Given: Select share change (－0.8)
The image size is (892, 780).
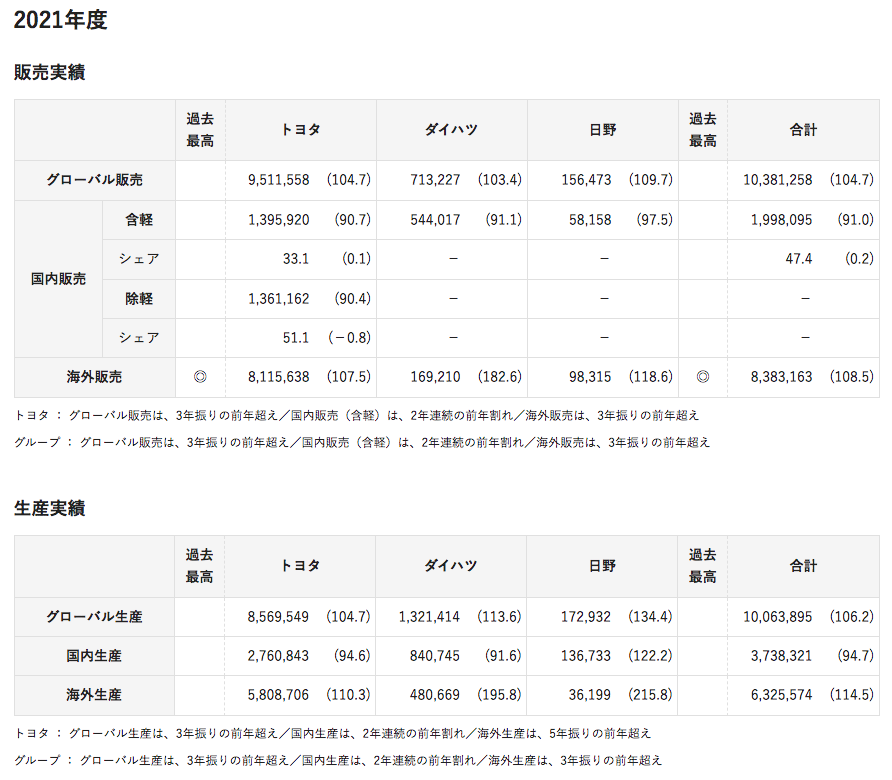Looking at the screenshot, I should click(x=349, y=338).
